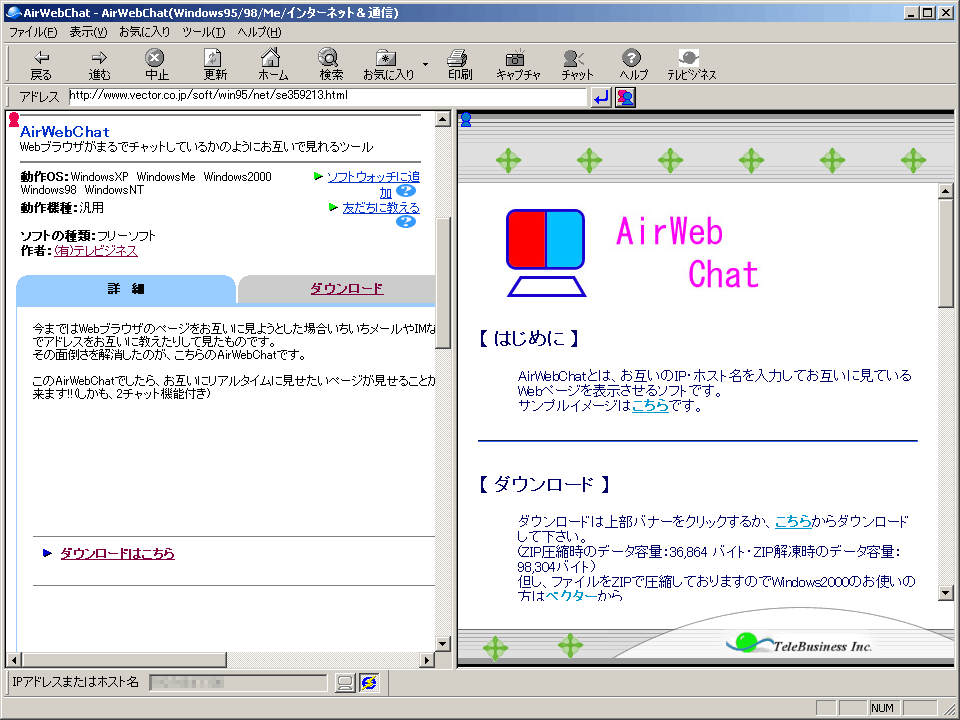Viewport: 960px width, 720px height.
Task: Refresh the page with the 更新 icon
Action: [215, 65]
